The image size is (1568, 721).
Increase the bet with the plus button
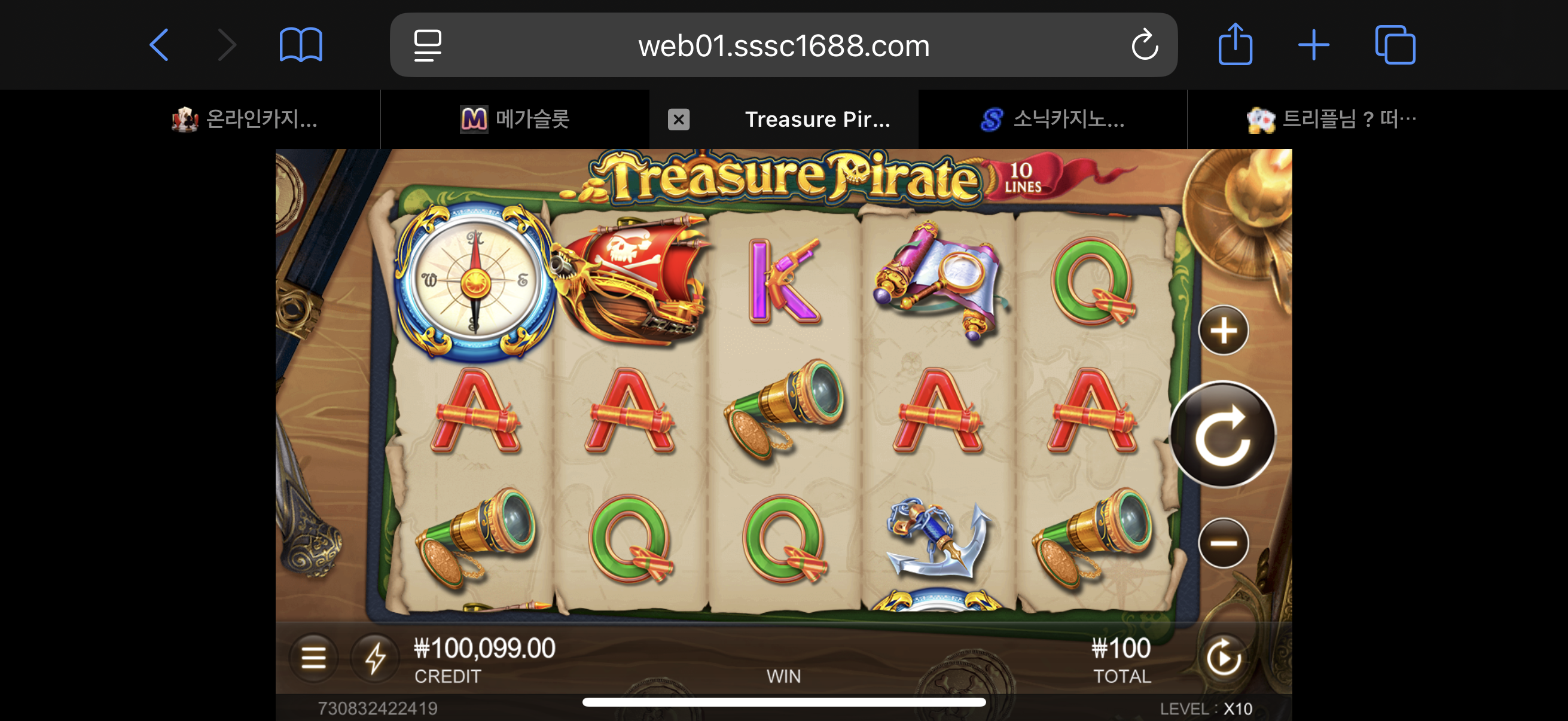point(1224,331)
